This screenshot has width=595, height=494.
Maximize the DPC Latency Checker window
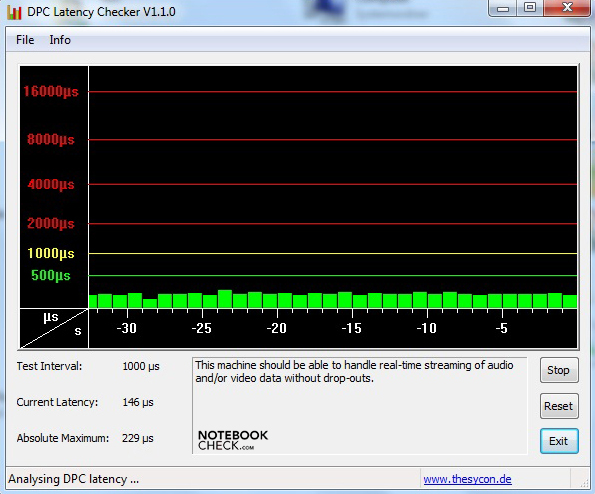[x=530, y=8]
